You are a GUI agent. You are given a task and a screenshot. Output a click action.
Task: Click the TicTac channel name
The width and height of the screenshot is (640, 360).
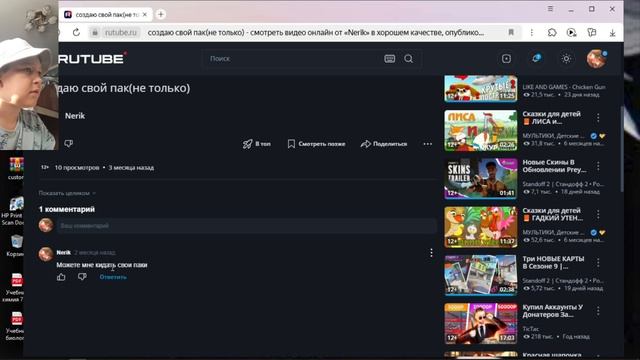pos(531,329)
